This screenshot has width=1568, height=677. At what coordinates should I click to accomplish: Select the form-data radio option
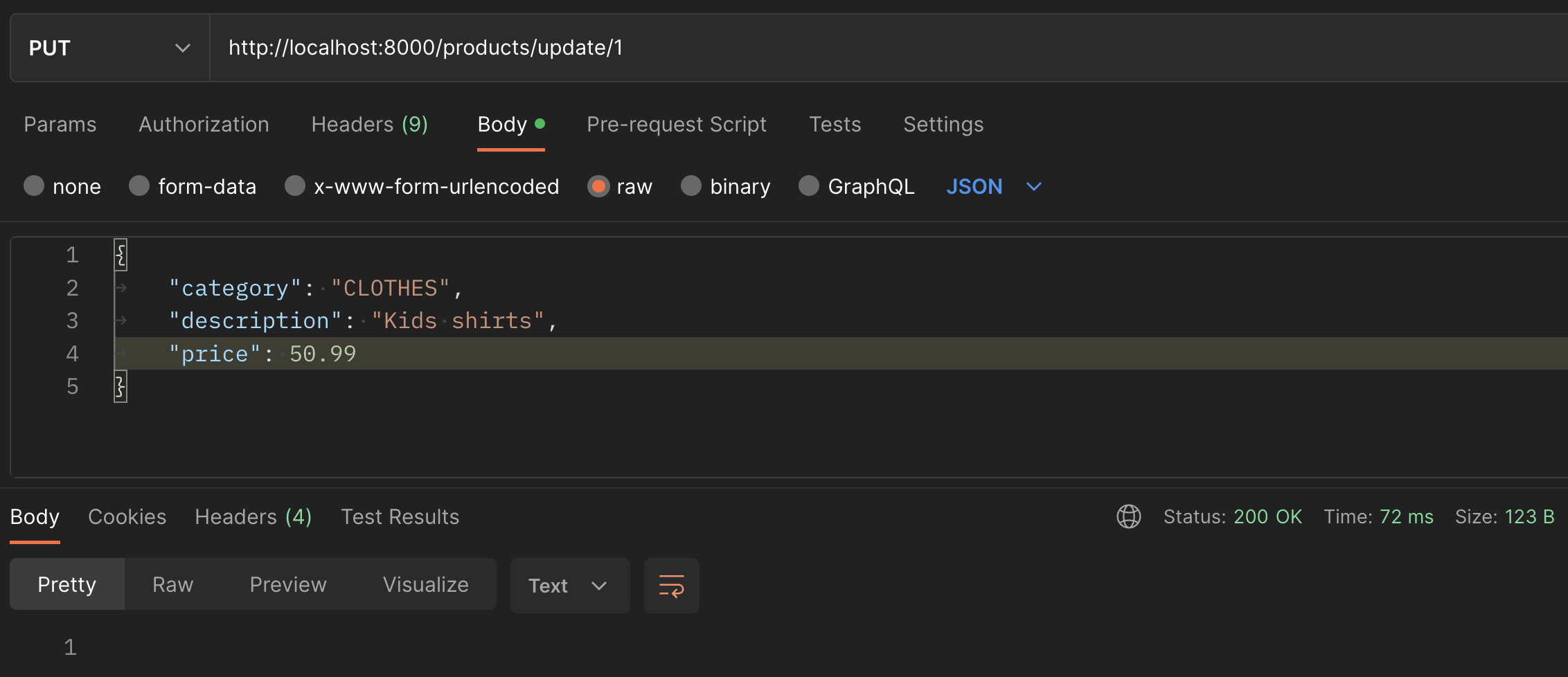pyautogui.click(x=139, y=186)
